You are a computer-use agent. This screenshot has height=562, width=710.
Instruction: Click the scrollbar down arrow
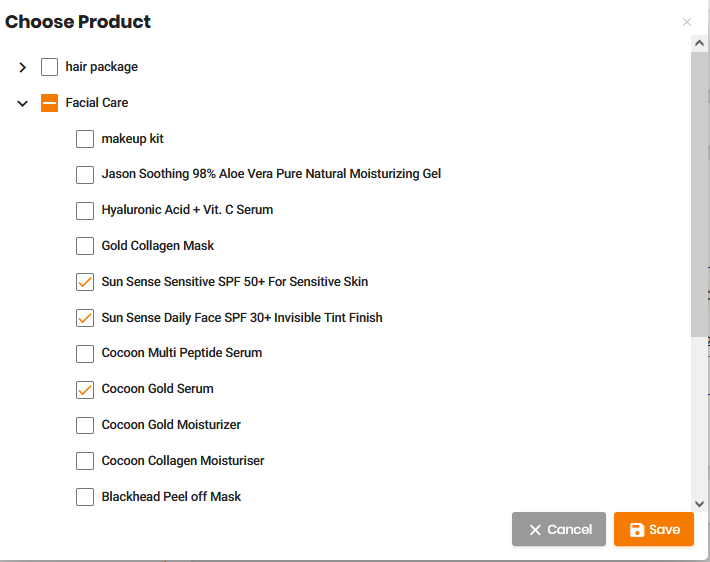700,504
